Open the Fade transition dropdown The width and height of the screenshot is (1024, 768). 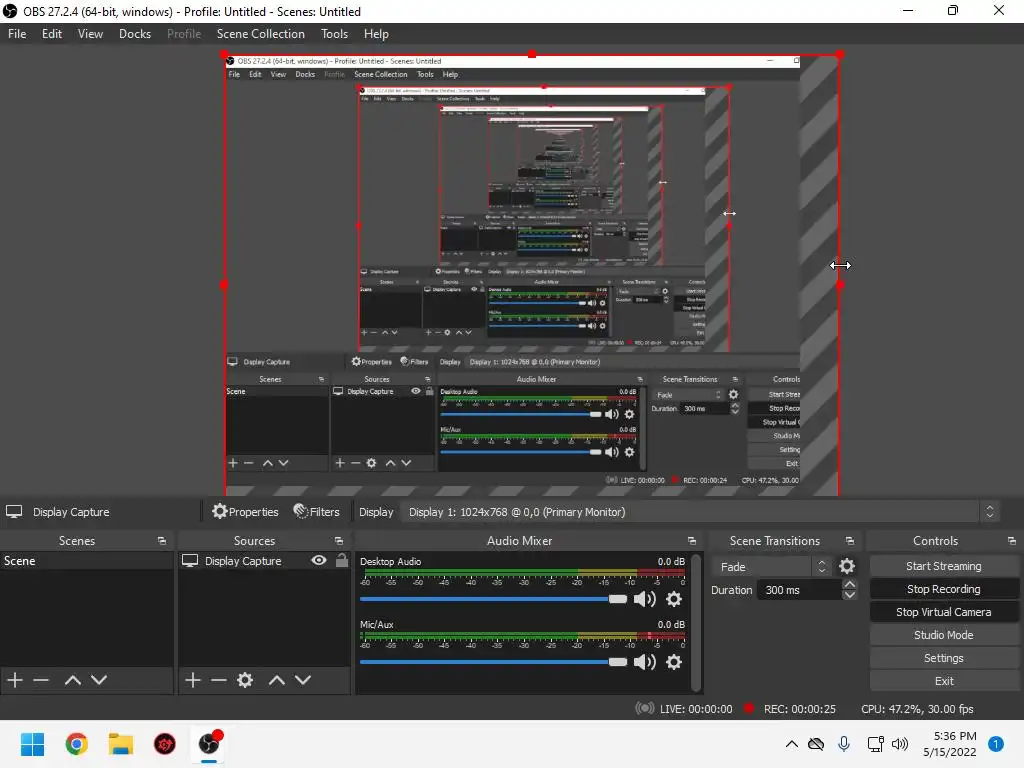[x=771, y=567]
